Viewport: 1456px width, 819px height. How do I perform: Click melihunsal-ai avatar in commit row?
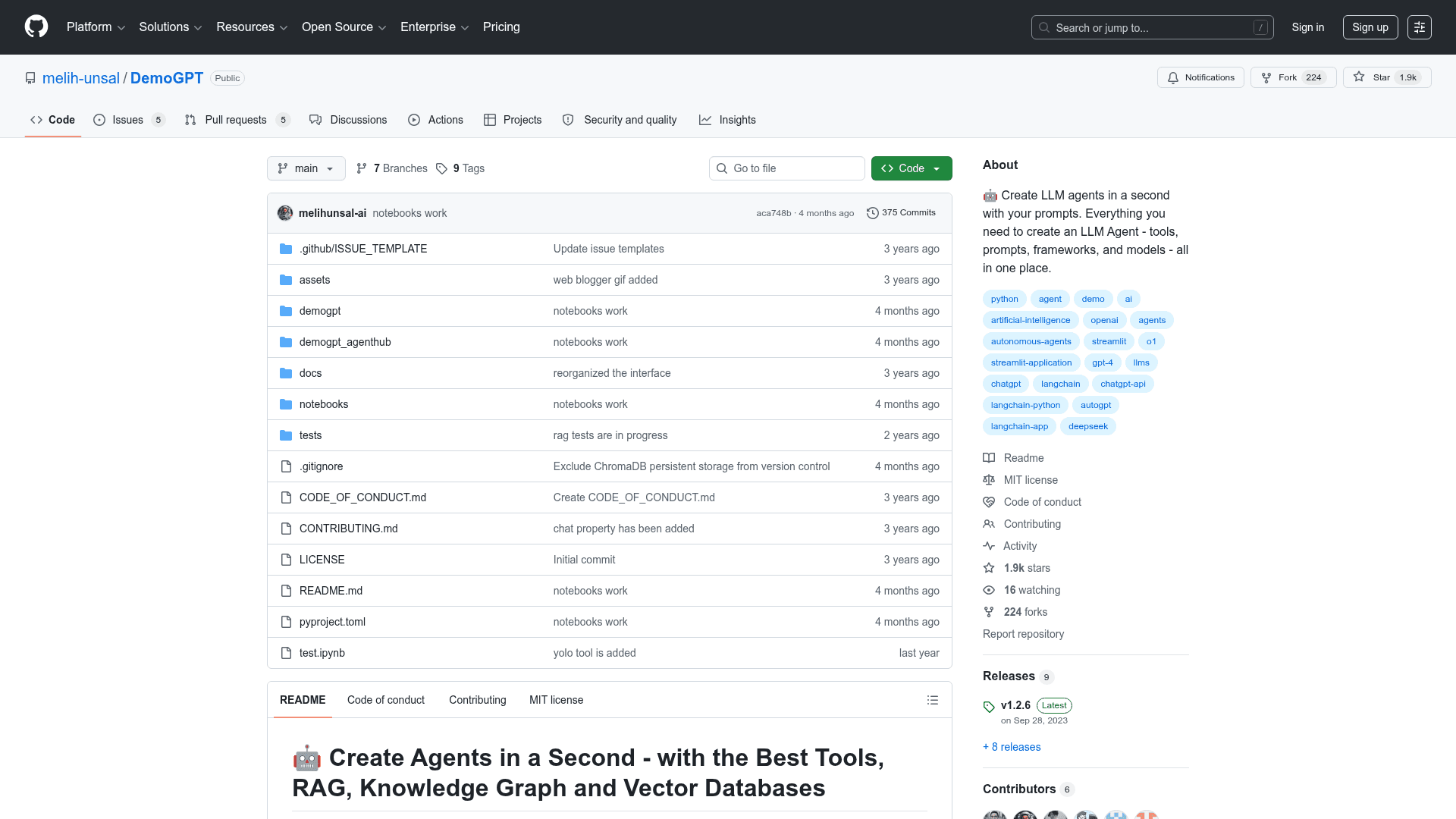(x=285, y=213)
